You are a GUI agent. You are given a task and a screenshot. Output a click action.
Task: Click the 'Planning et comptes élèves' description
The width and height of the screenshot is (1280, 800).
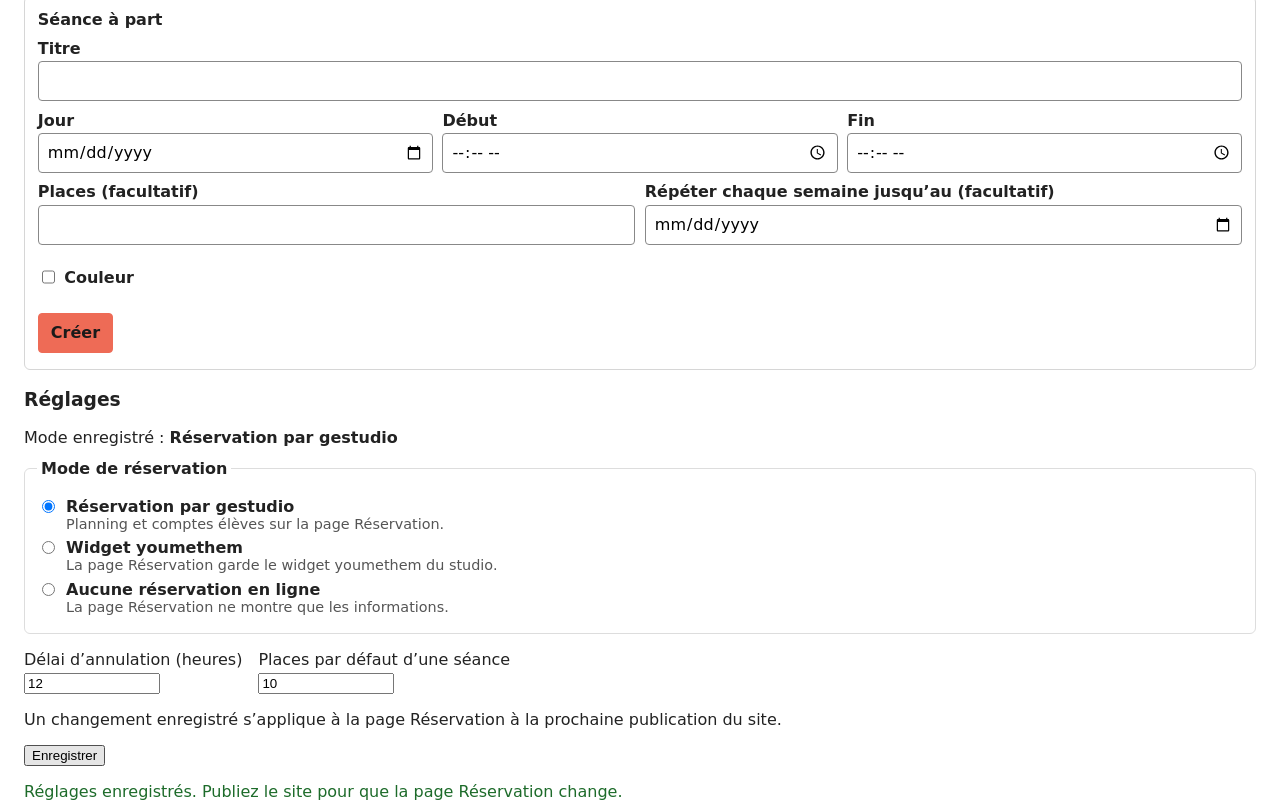(x=255, y=524)
